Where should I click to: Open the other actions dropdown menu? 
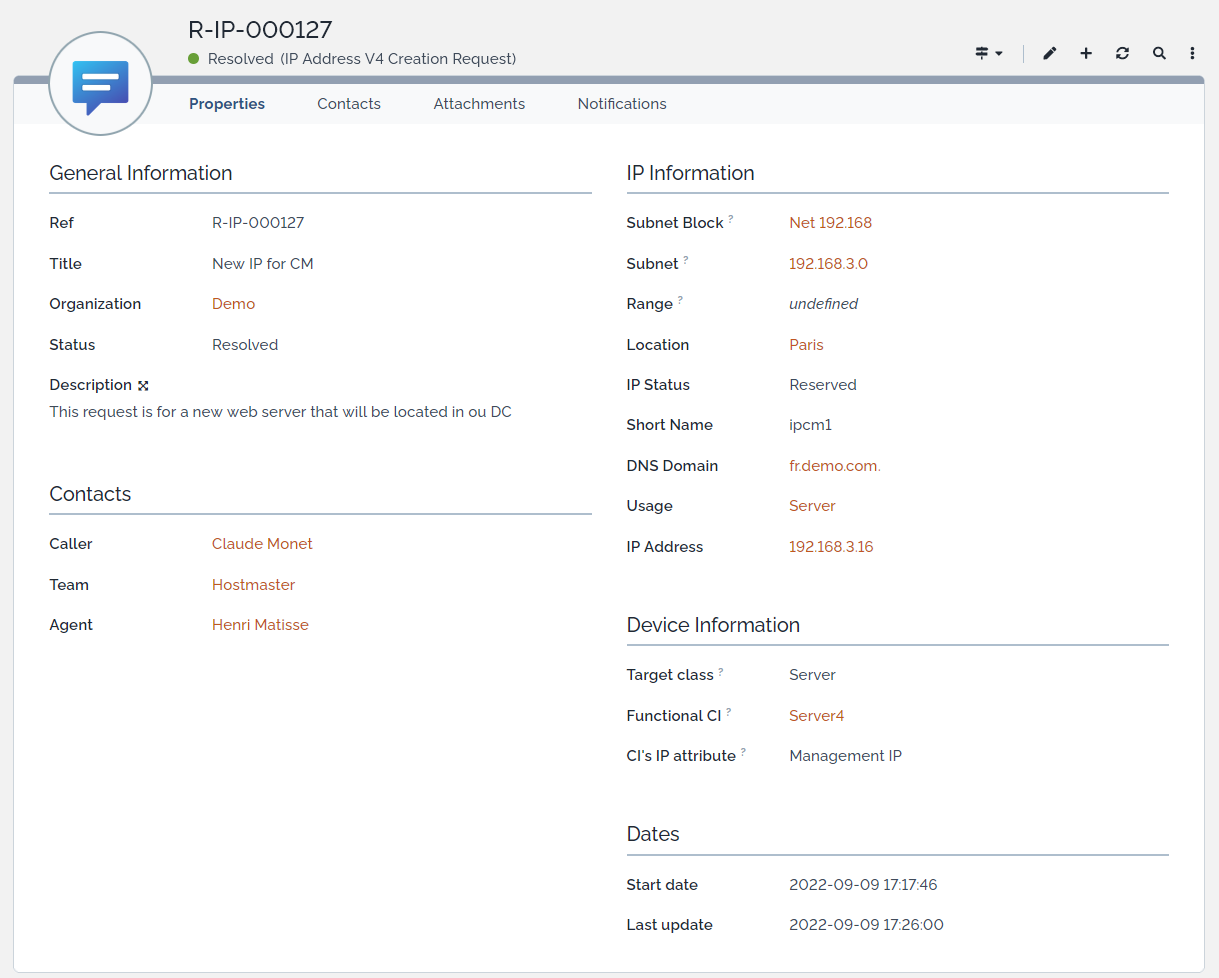tap(989, 54)
